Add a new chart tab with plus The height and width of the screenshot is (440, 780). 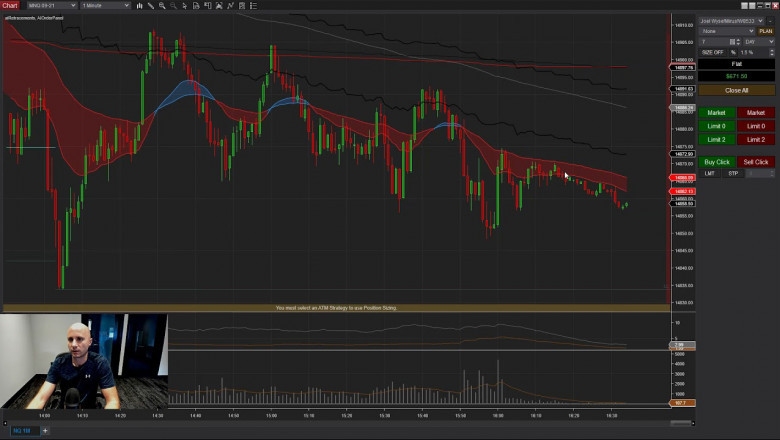click(x=44, y=431)
